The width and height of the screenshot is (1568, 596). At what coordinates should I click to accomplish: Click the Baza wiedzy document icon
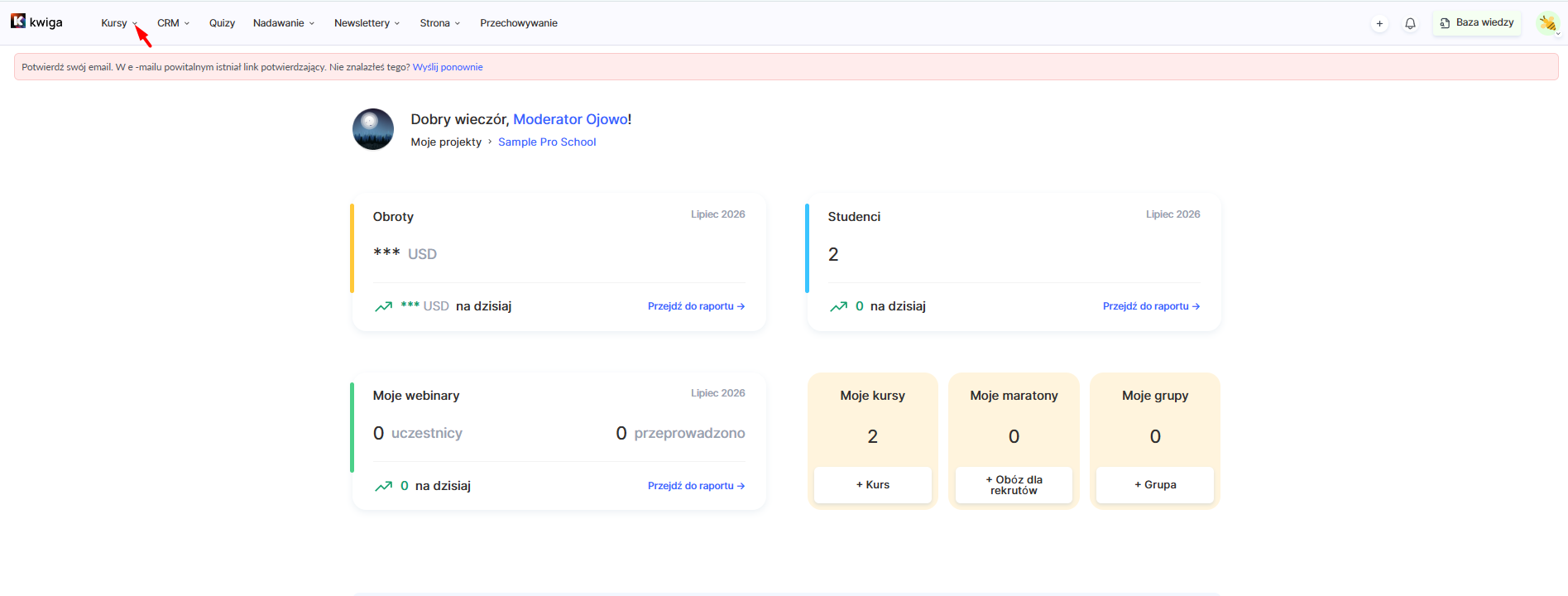coord(1445,23)
